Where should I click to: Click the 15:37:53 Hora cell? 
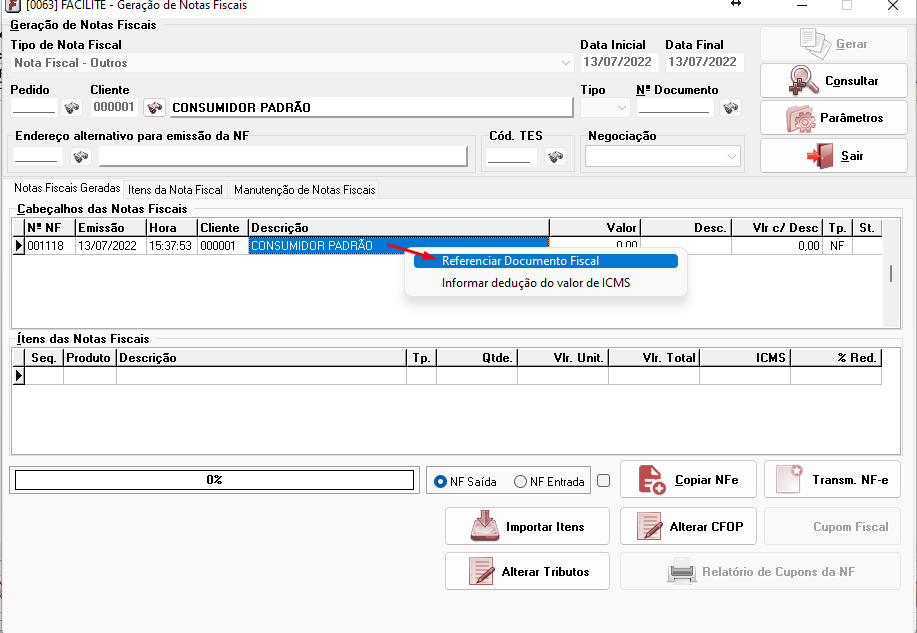point(172,246)
